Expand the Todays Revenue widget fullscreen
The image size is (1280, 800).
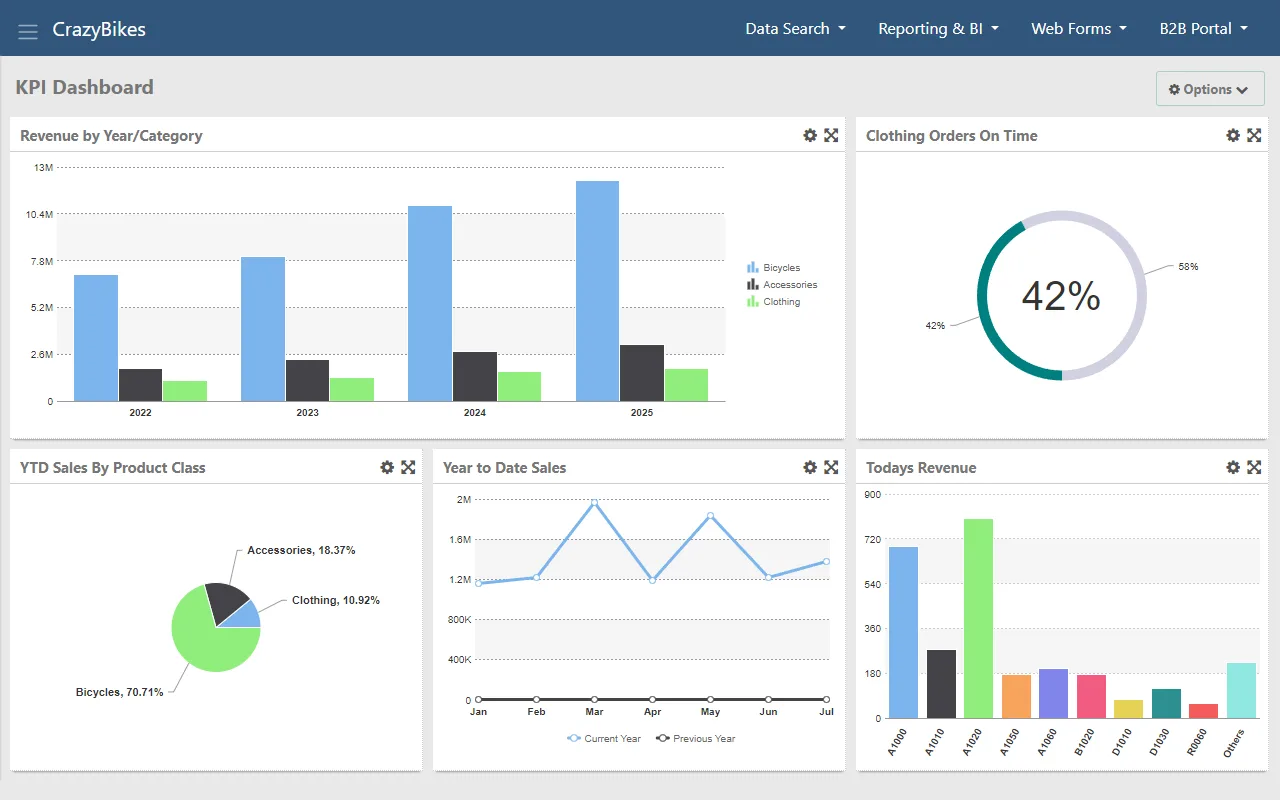click(1254, 467)
